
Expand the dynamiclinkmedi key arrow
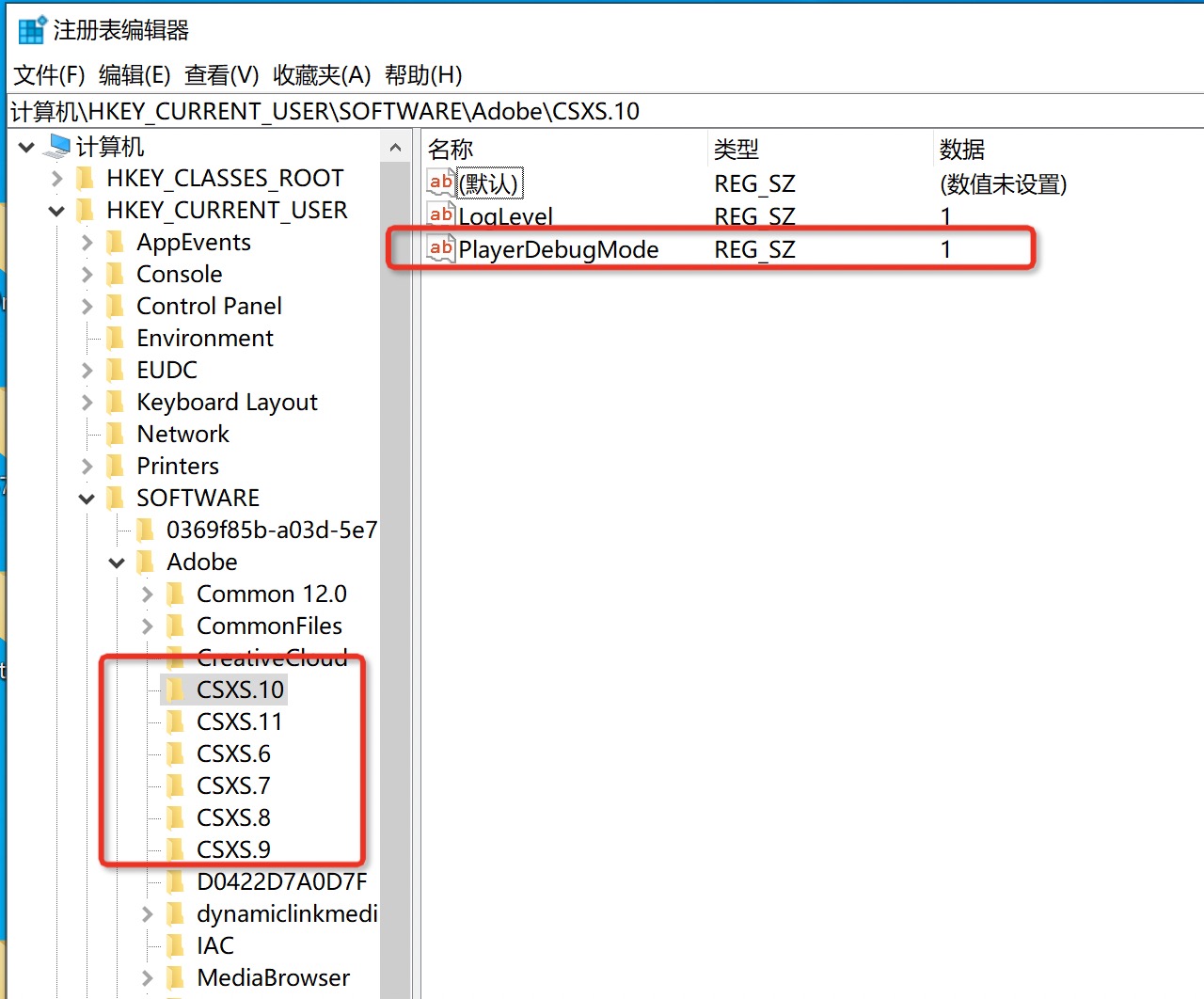147,914
